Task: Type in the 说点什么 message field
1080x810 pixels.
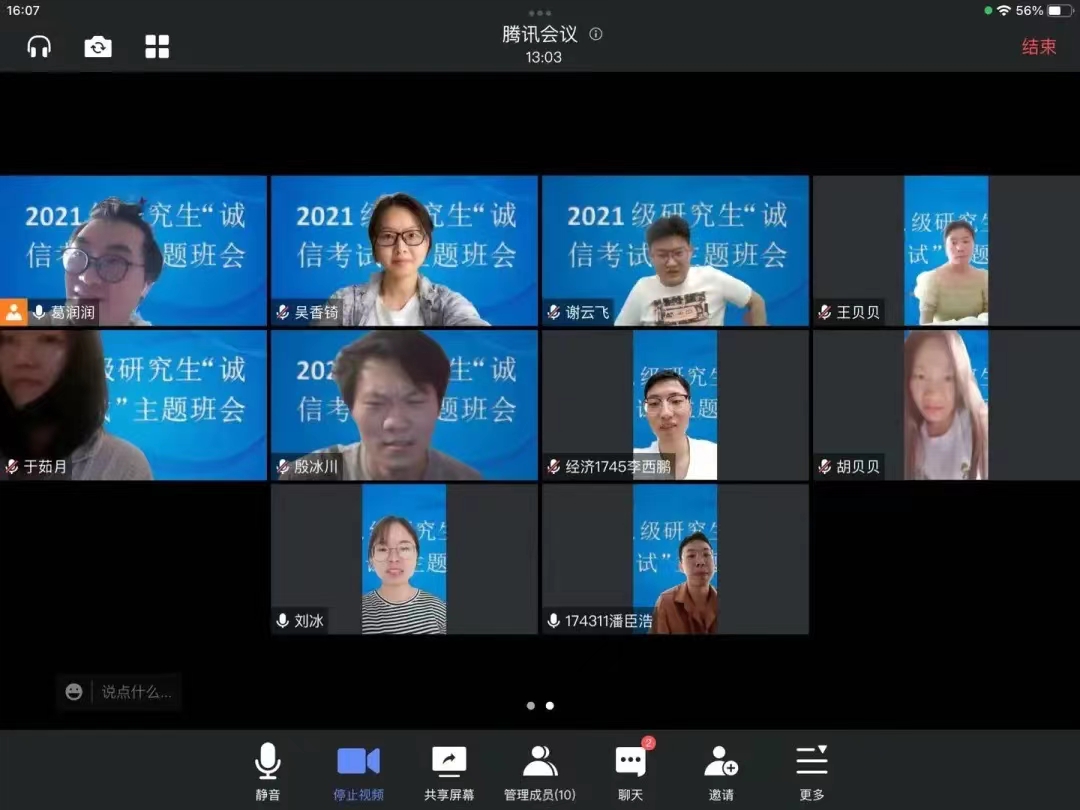Action: (x=136, y=691)
